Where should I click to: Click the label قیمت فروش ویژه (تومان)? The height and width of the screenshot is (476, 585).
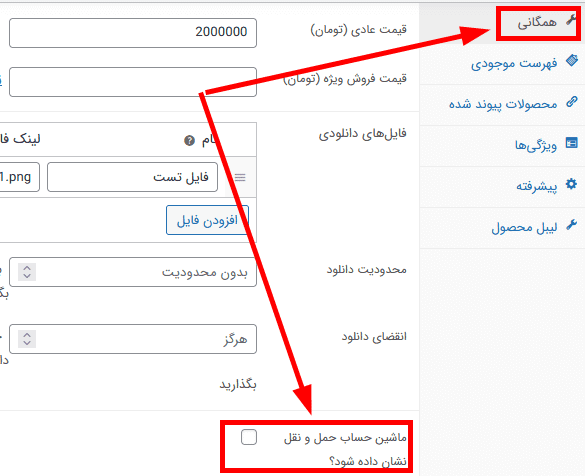tap(345, 79)
